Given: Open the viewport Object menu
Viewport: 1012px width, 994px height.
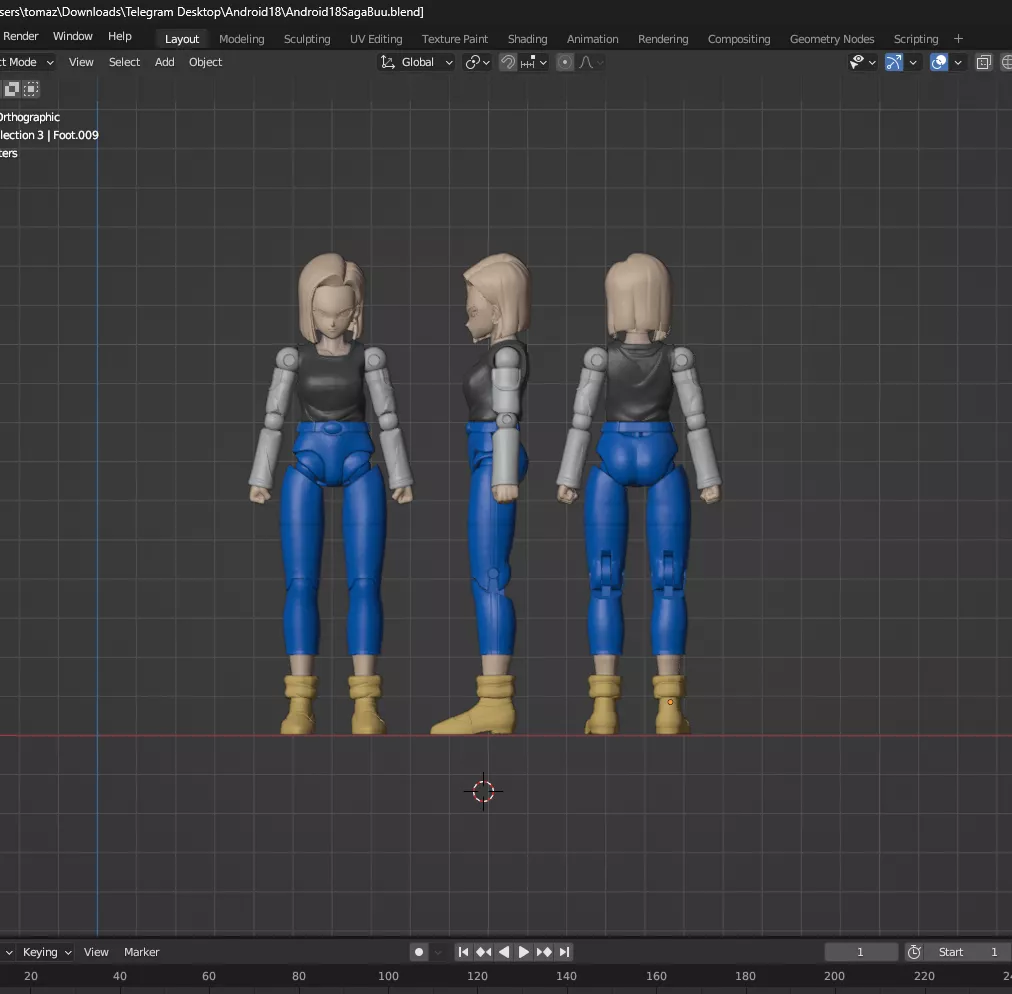Looking at the screenshot, I should (x=205, y=62).
